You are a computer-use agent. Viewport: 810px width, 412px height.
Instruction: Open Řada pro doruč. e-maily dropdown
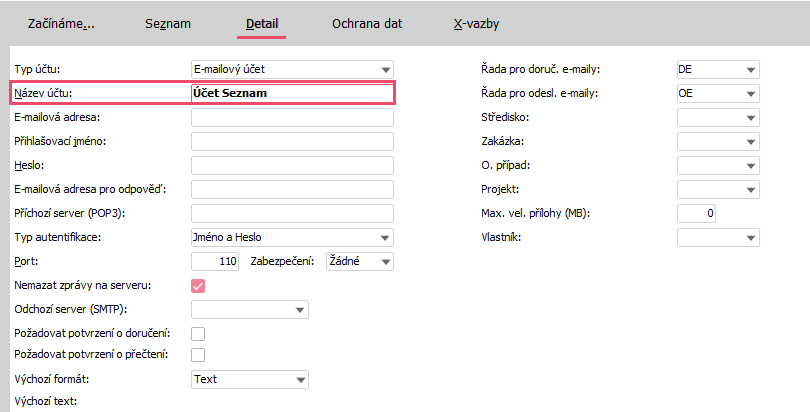[719, 69]
